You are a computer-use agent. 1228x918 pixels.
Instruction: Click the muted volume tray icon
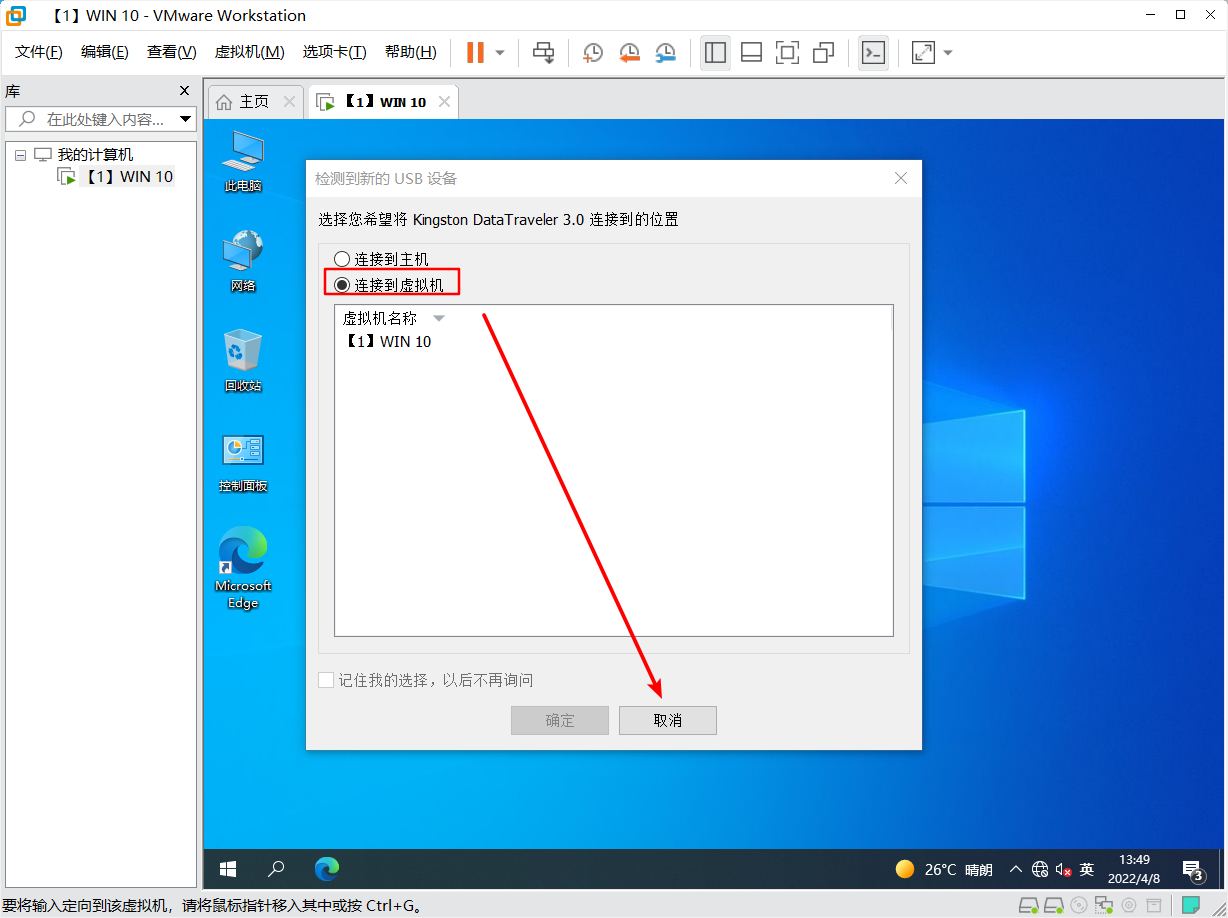point(1063,869)
